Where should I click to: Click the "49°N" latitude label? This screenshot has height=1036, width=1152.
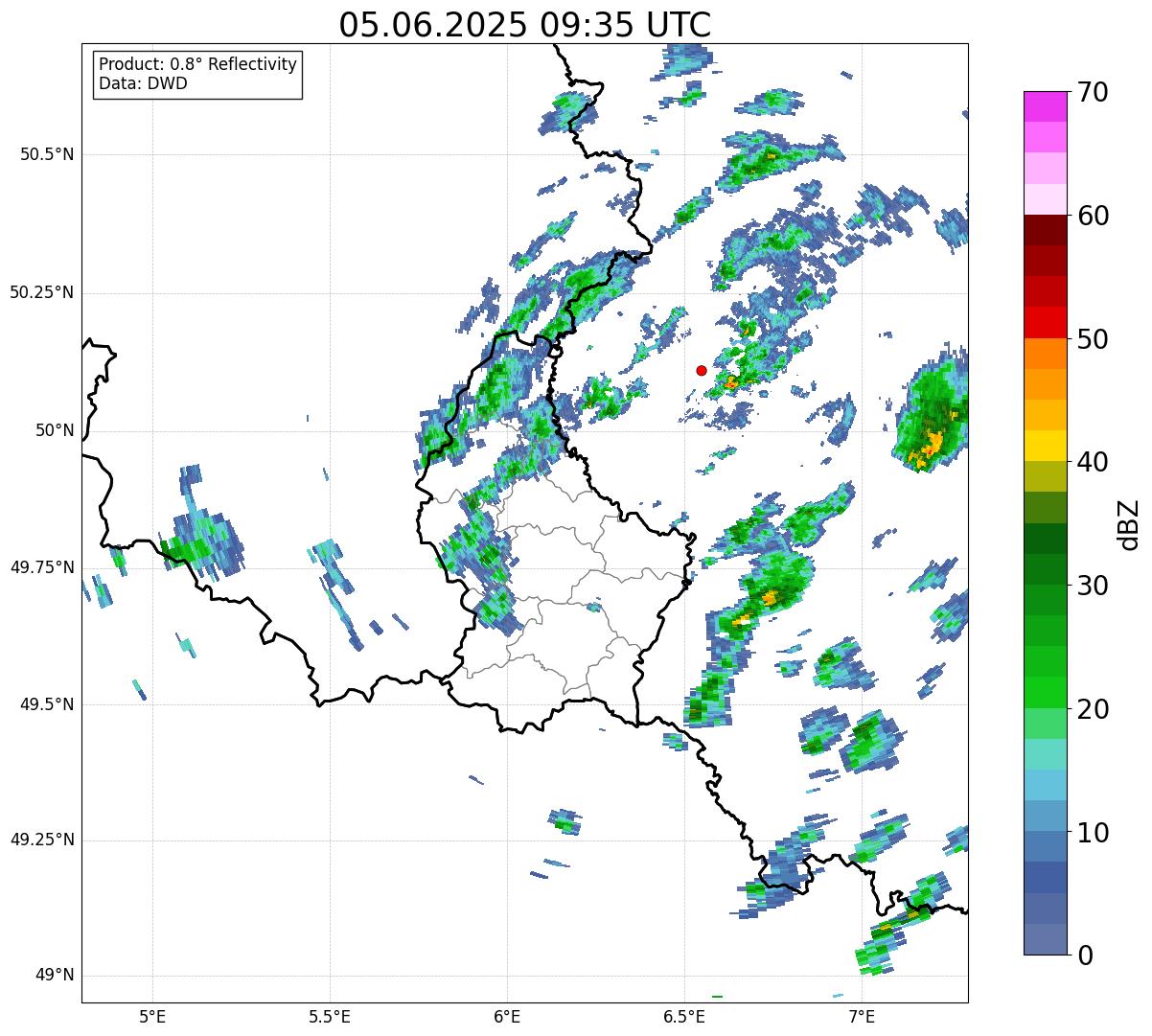55,976
